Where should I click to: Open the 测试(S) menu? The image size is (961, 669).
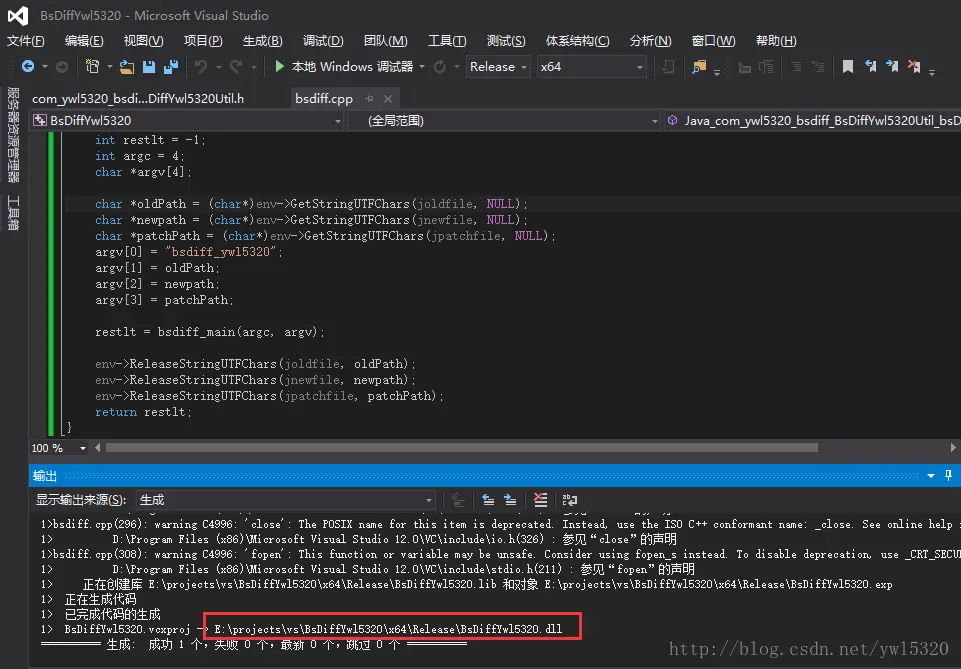pos(506,41)
